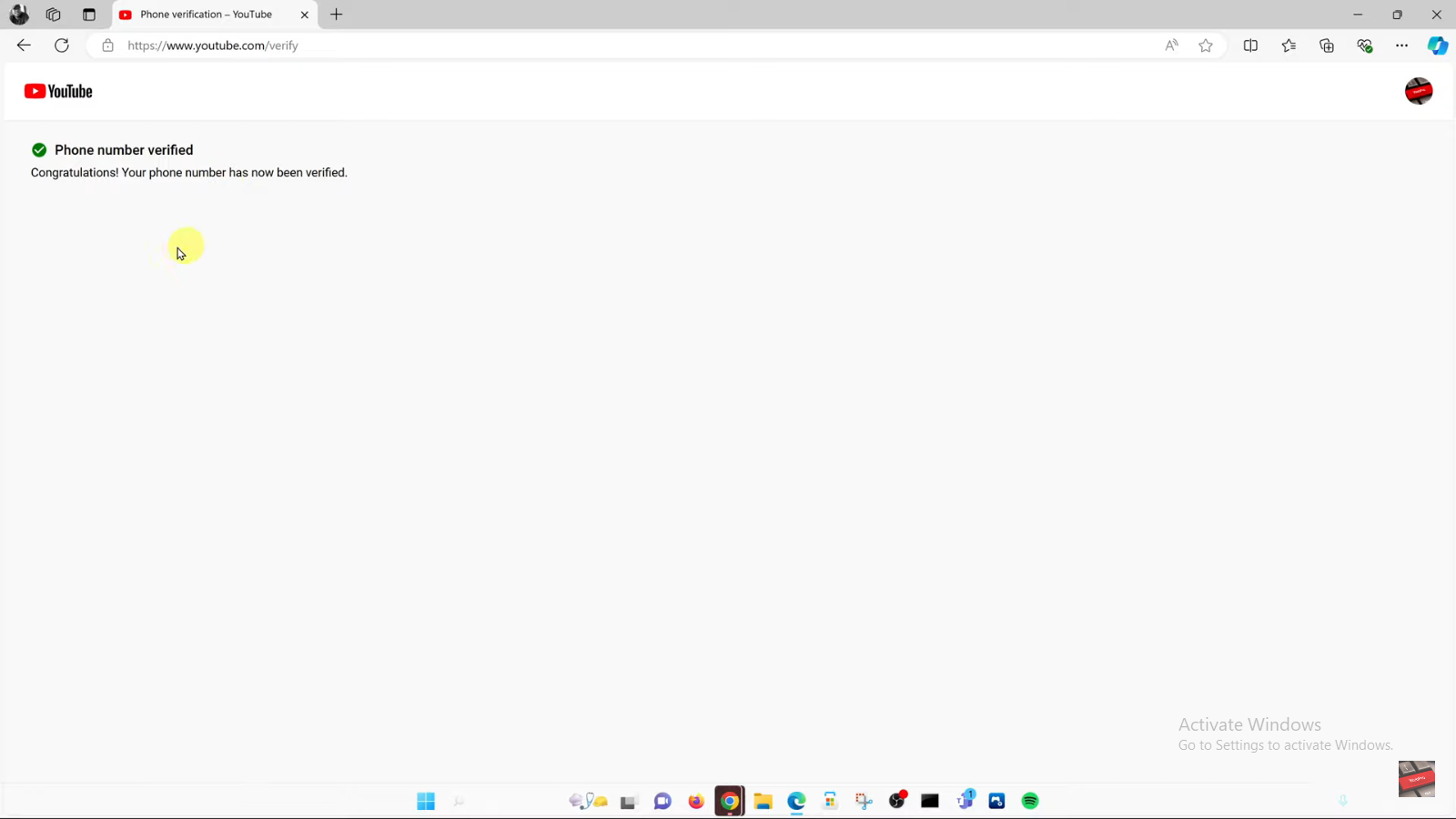The width and height of the screenshot is (1456, 819).
Task: Open Read aloud in the address bar
Action: [x=1171, y=45]
